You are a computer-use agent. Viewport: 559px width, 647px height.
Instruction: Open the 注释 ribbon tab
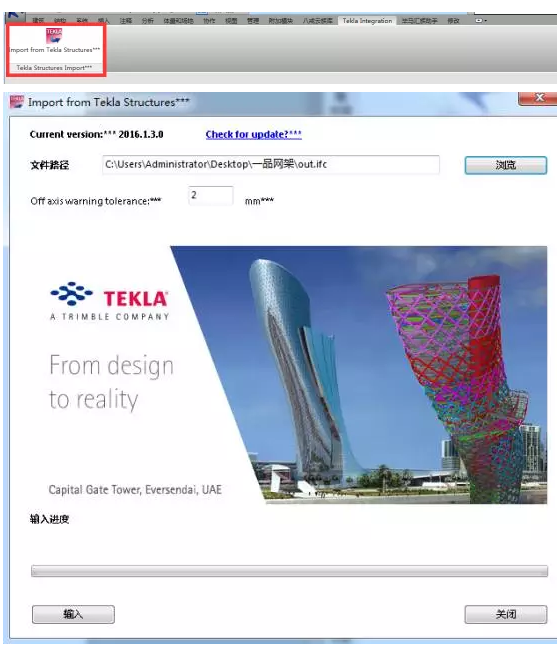126,21
